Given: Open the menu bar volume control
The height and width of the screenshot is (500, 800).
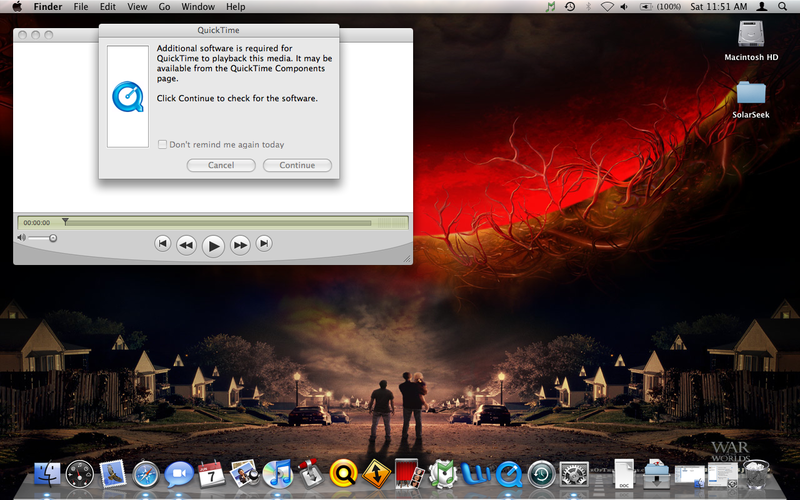Looking at the screenshot, I should point(624,7).
